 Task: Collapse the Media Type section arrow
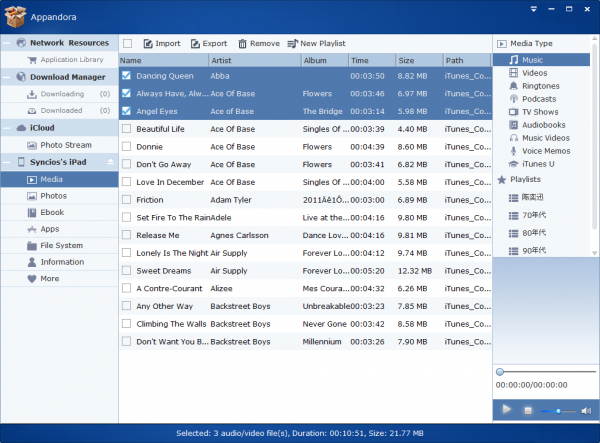click(502, 45)
